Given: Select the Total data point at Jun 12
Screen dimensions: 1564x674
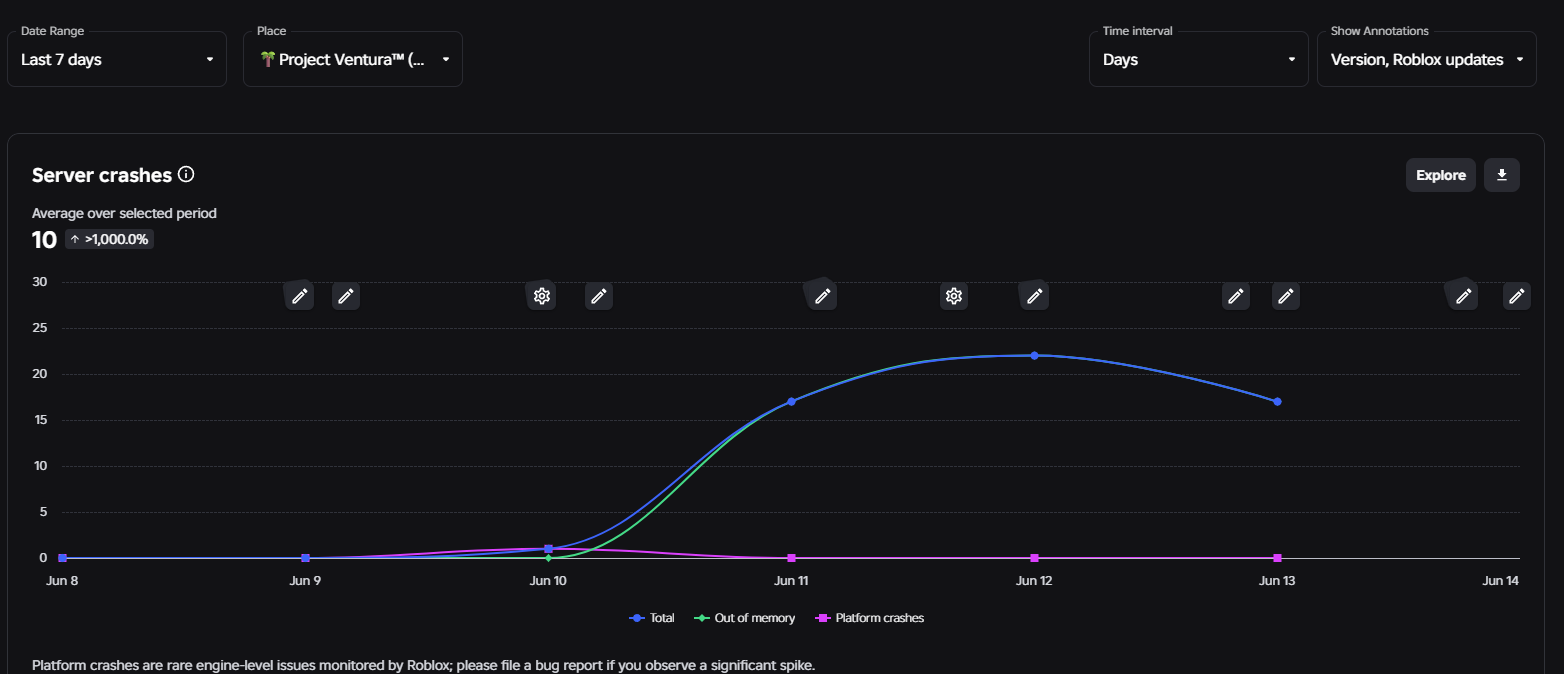Looking at the screenshot, I should click(x=1034, y=355).
